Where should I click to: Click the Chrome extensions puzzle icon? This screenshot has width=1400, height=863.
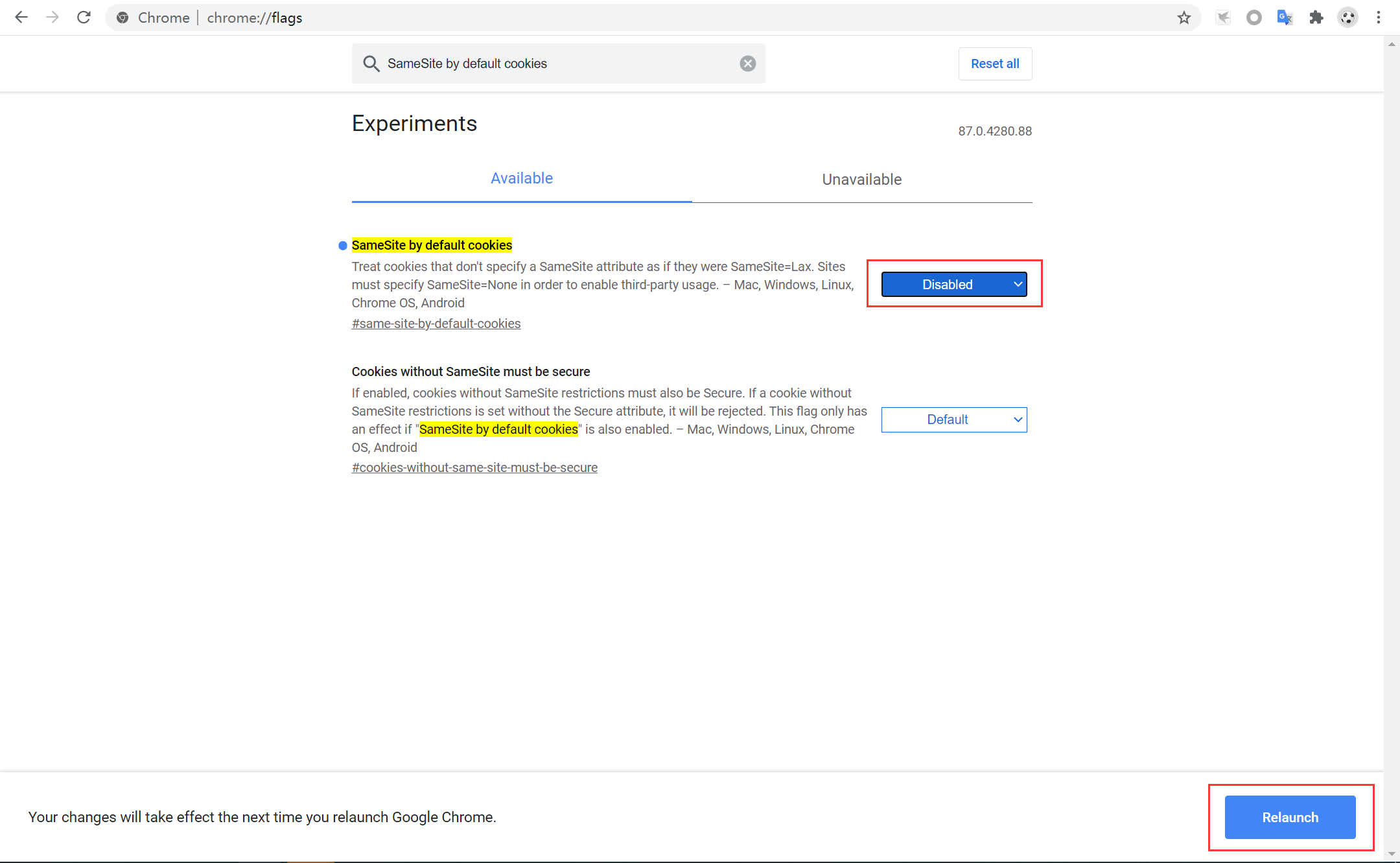coord(1314,17)
